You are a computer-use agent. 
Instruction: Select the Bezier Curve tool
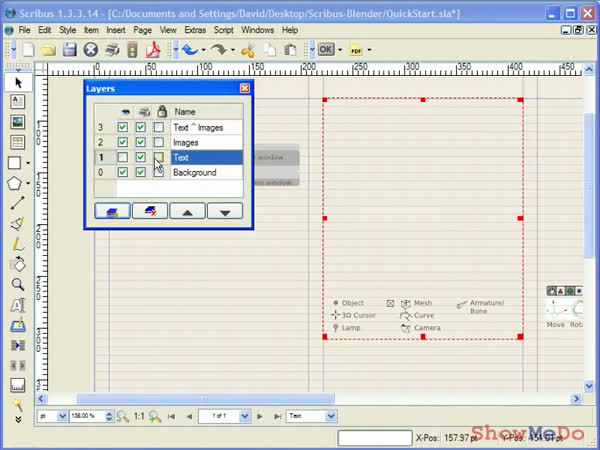coord(18,224)
